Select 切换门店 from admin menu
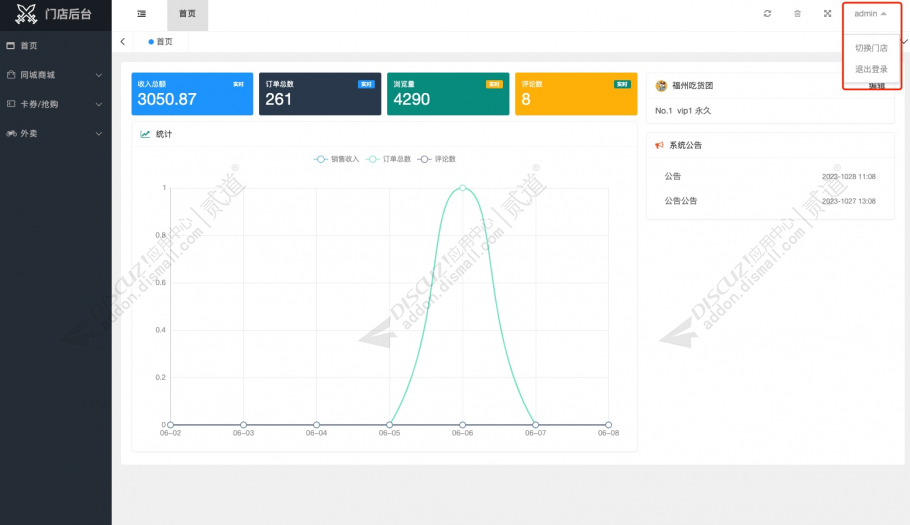This screenshot has width=910, height=525. (871, 48)
